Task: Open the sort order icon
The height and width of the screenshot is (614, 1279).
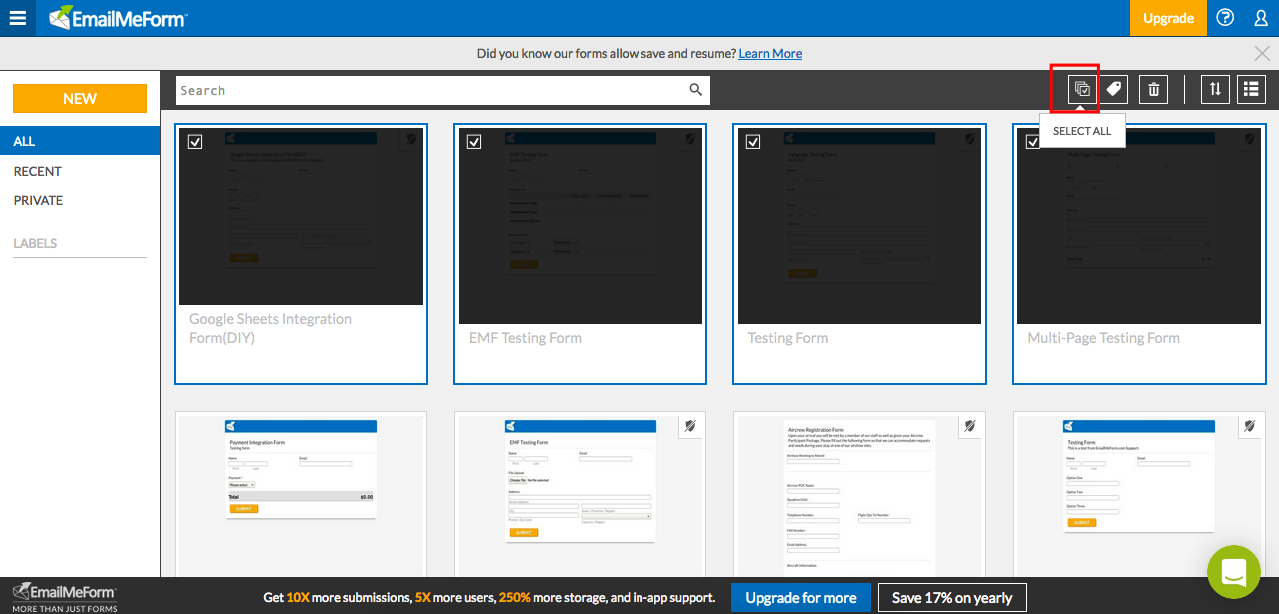Action: coord(1215,89)
